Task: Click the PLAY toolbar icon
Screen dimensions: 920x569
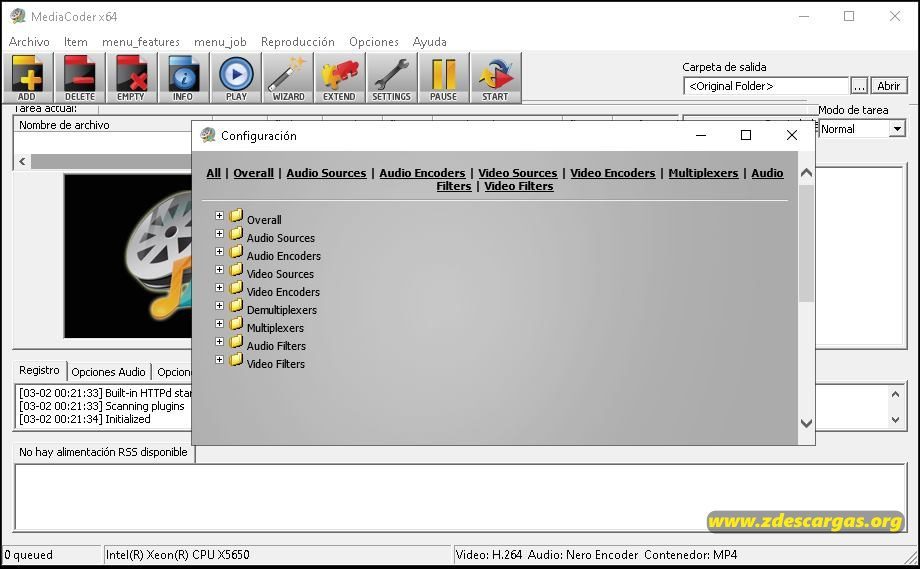Action: [x=236, y=77]
